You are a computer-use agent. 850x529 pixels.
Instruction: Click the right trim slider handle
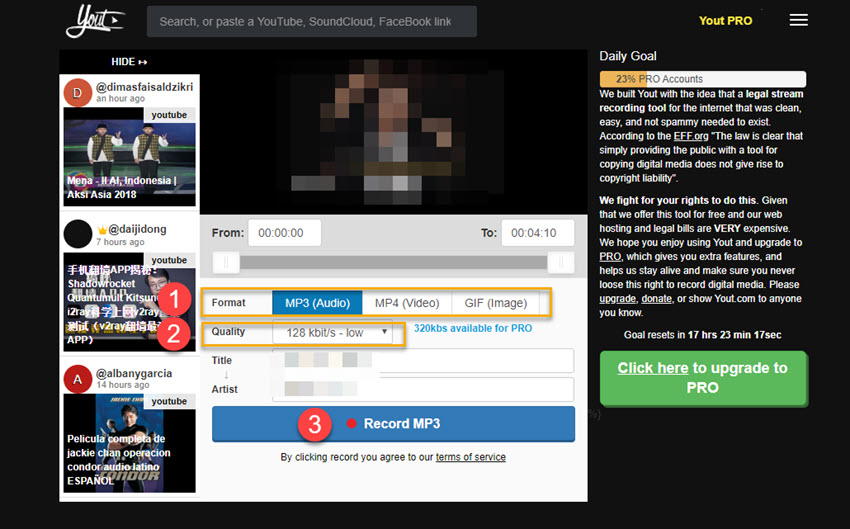click(561, 263)
